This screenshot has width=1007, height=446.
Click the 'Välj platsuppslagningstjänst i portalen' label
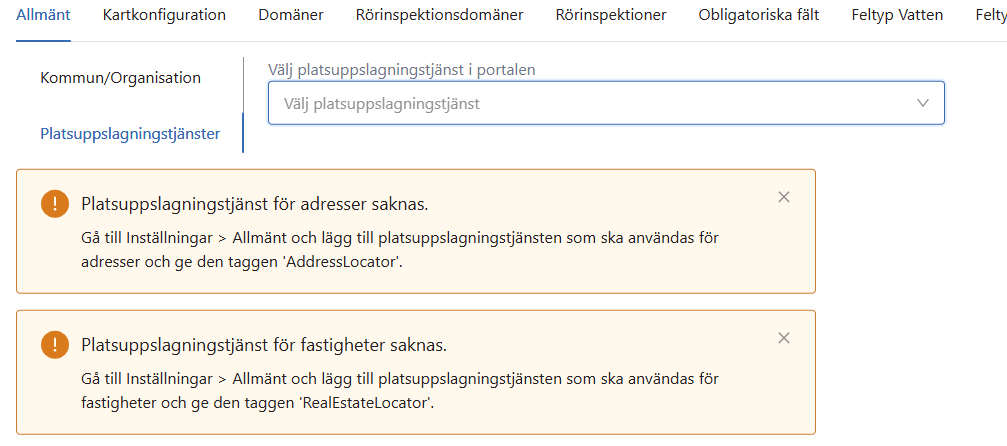pos(402,70)
